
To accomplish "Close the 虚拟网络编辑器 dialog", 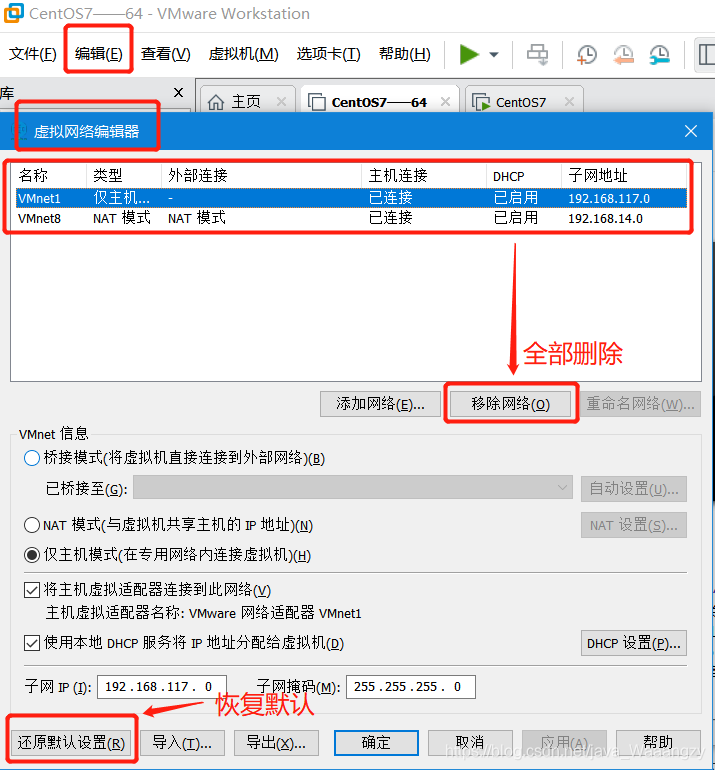I will pos(691,131).
